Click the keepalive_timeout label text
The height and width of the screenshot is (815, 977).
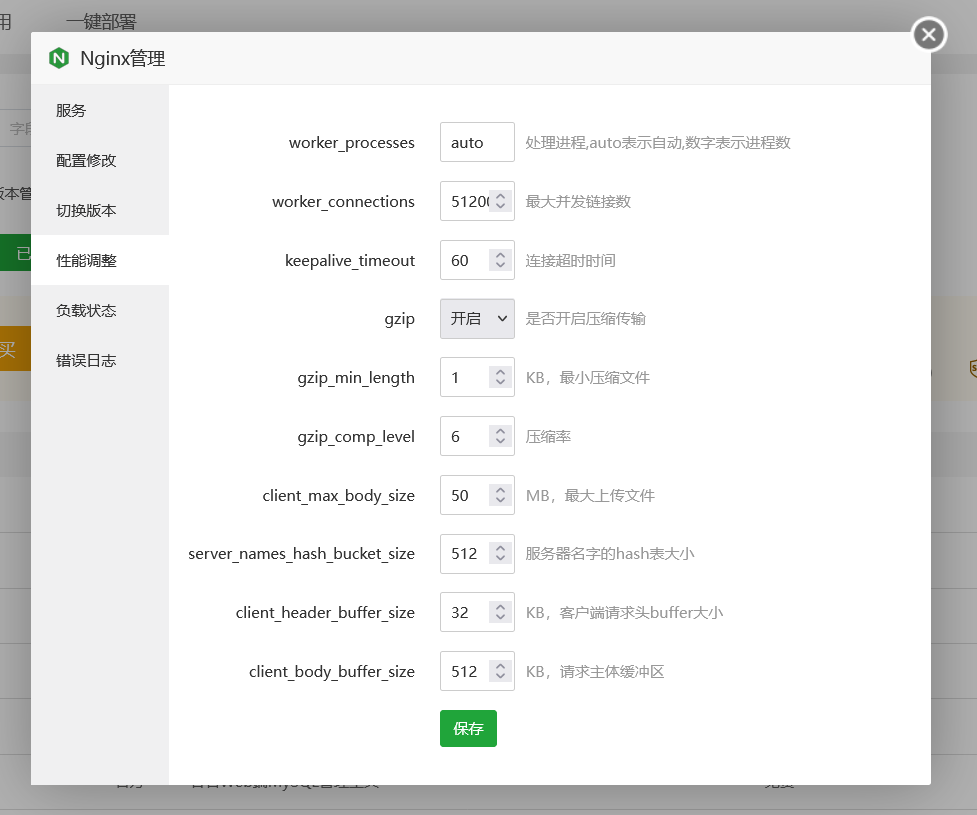(350, 260)
